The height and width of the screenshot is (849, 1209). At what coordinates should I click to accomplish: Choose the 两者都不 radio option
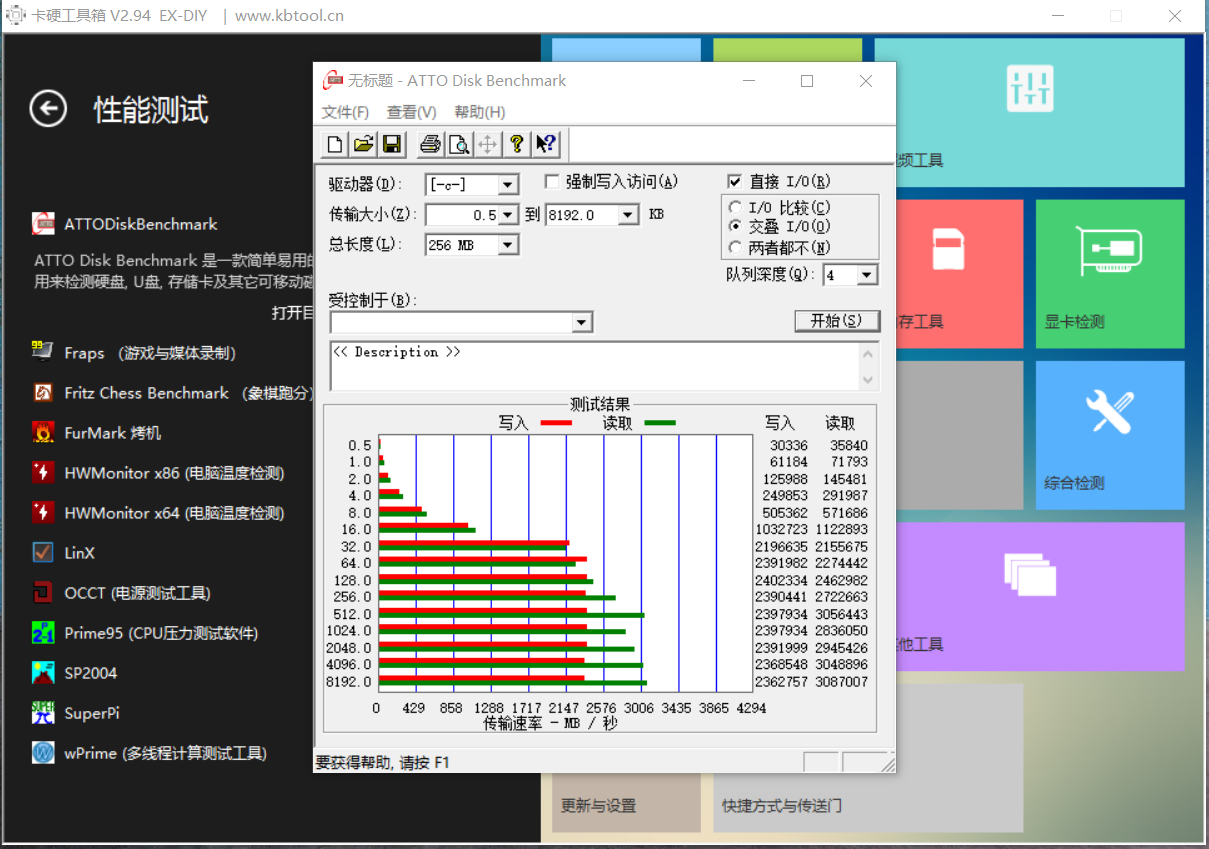pos(736,247)
